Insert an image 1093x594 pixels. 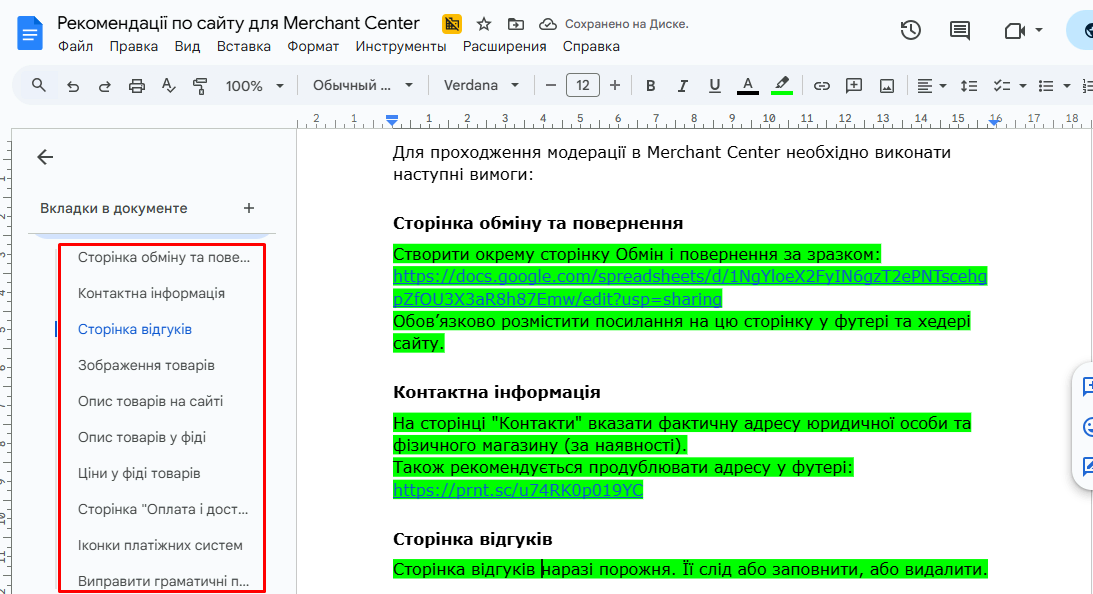887,86
